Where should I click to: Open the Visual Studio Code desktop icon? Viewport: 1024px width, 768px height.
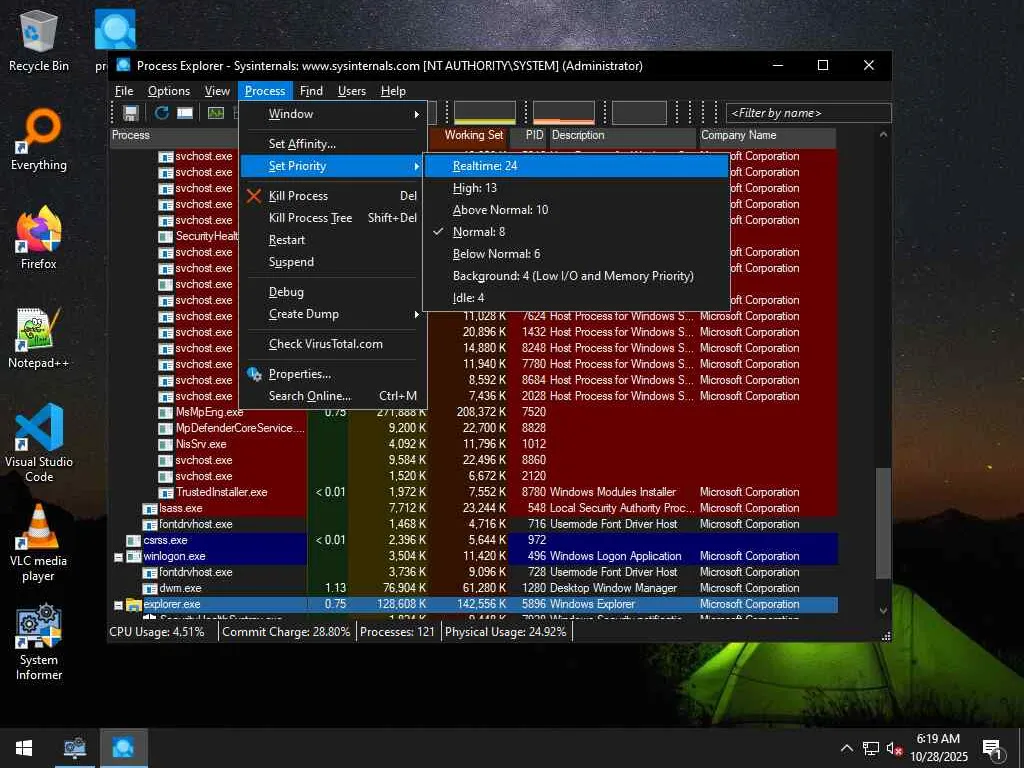click(x=39, y=443)
